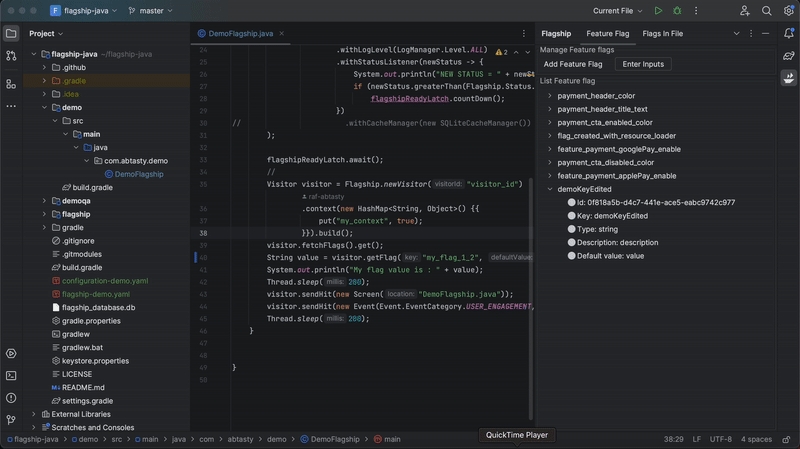The width and height of the screenshot is (800, 449).
Task: Open the master branch dropdown
Action: [x=150, y=10]
